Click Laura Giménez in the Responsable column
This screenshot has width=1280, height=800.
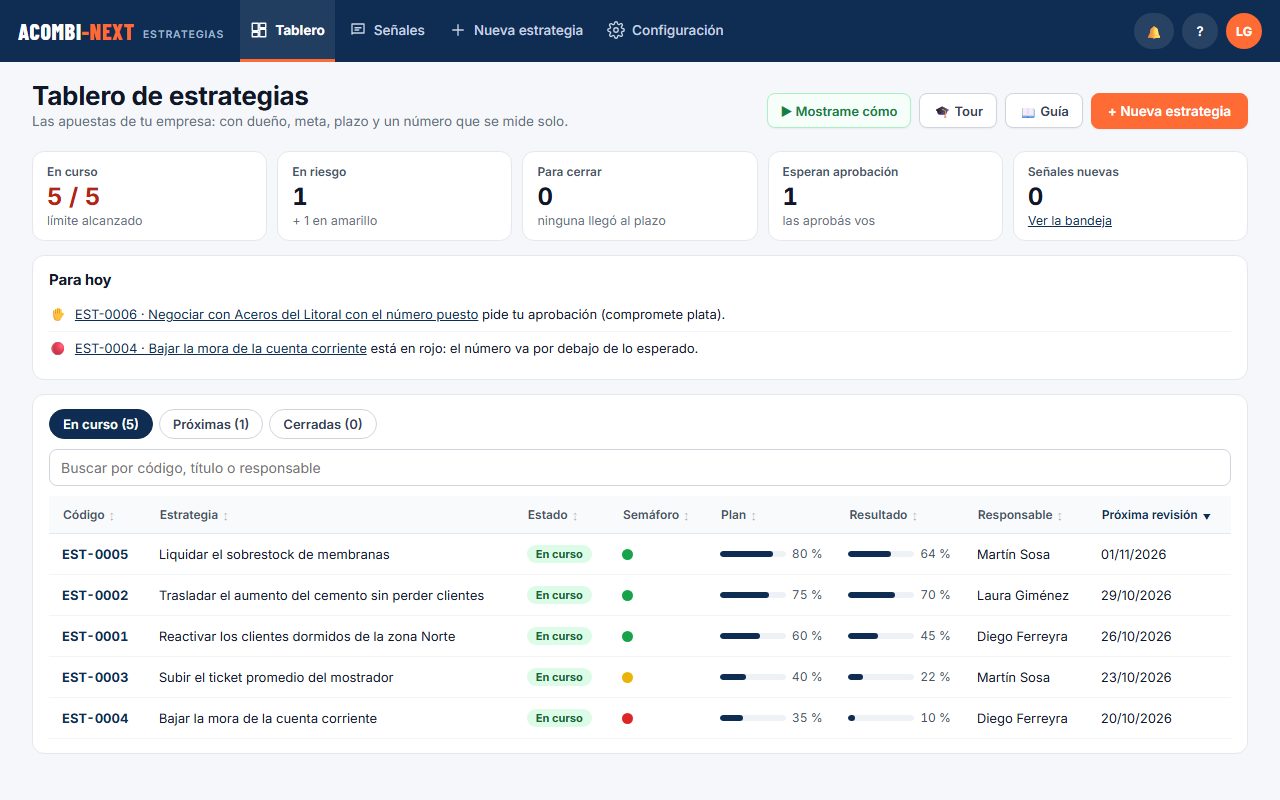1023,595
